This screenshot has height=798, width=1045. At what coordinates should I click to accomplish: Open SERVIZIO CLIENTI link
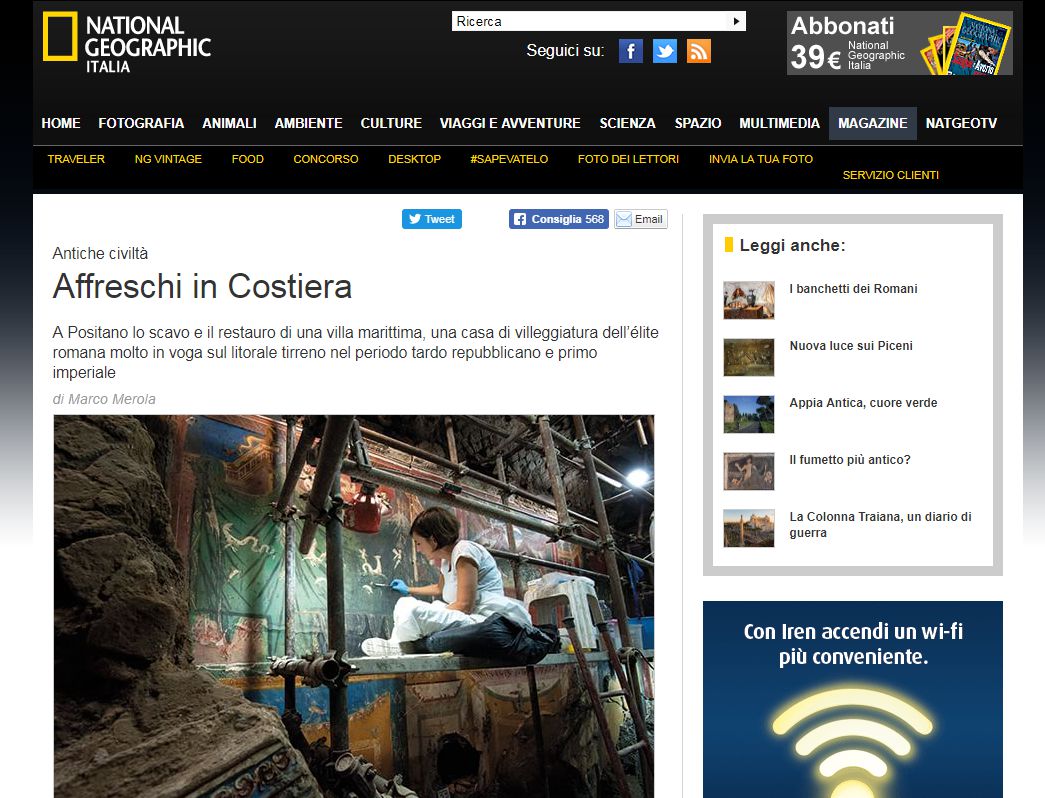pos(890,175)
